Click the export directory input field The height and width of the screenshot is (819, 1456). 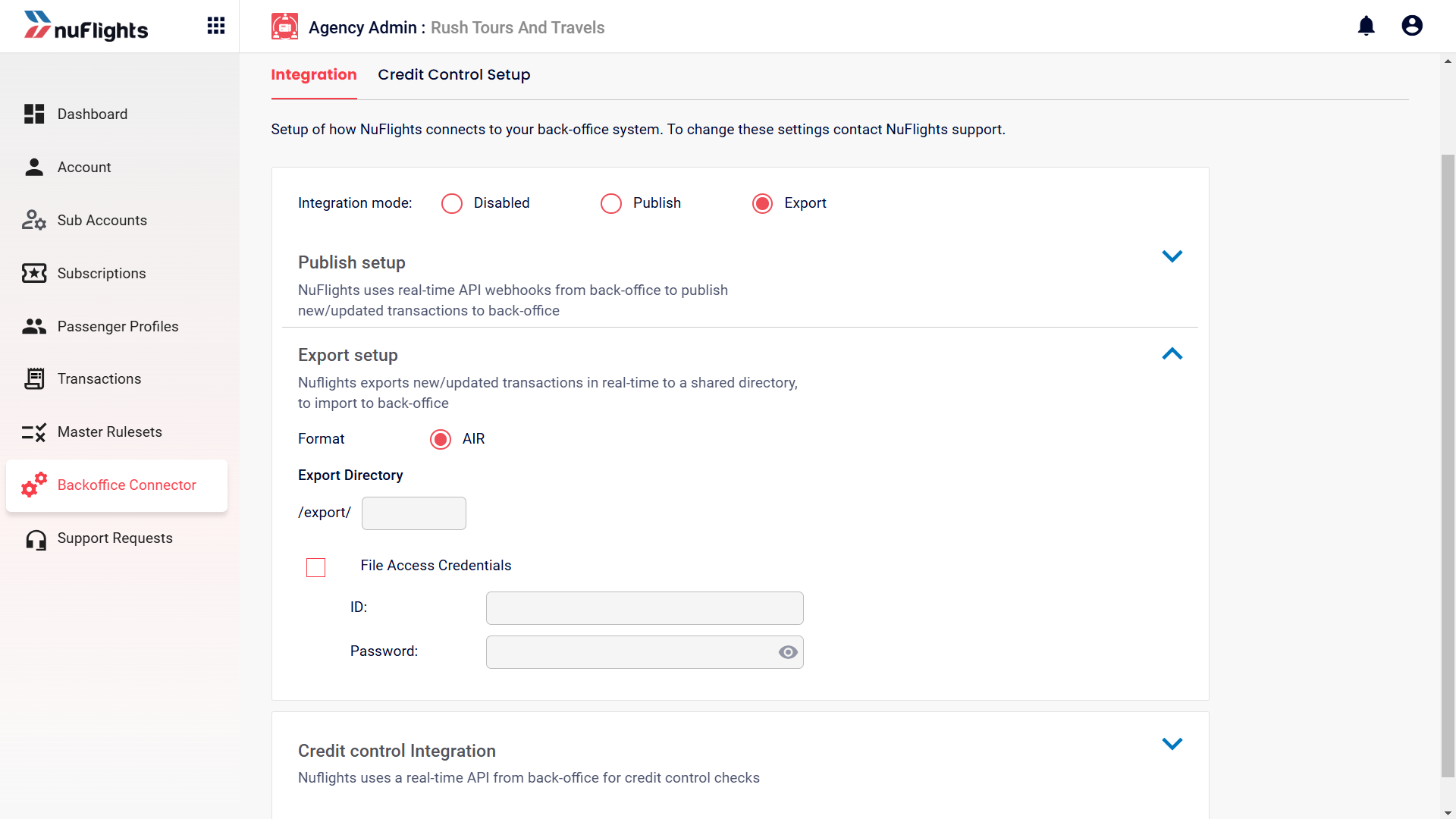click(413, 513)
